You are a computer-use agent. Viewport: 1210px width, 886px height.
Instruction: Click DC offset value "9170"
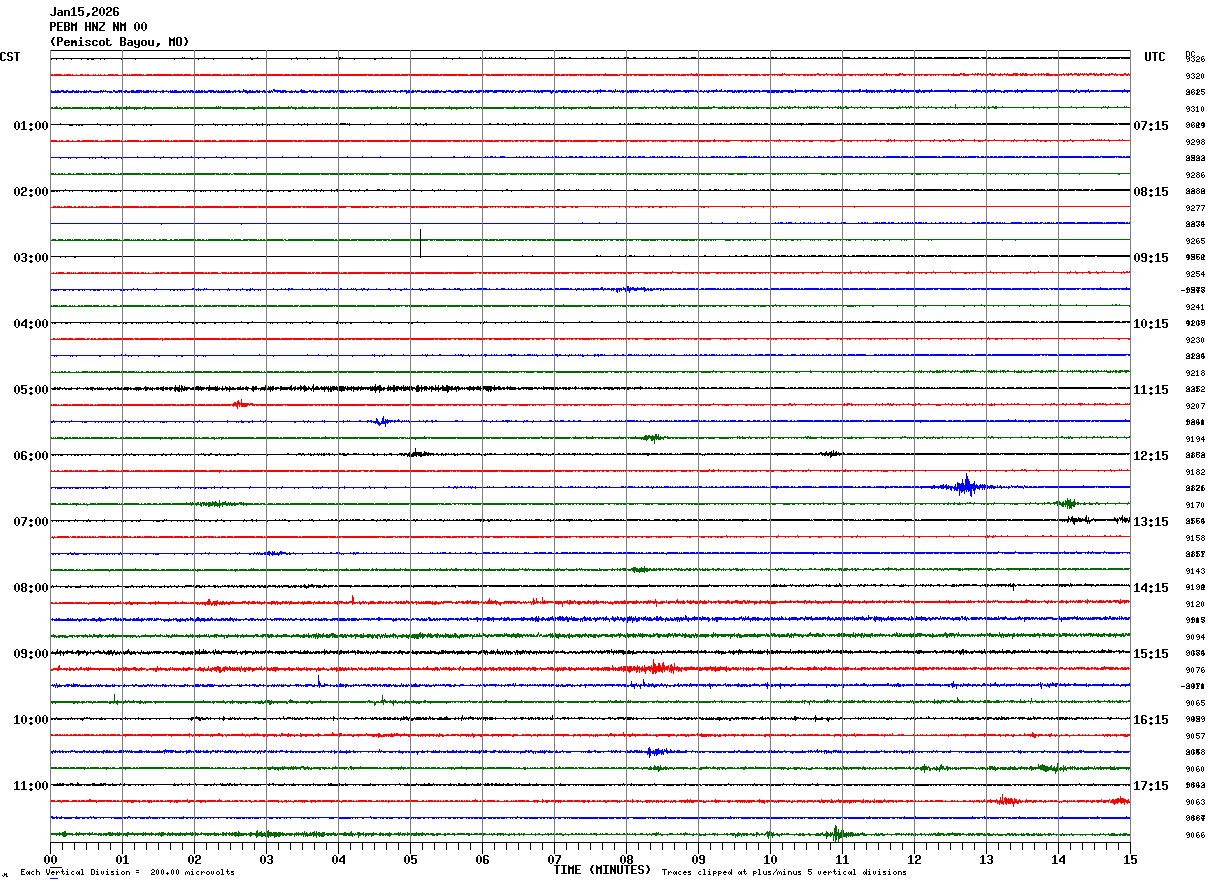tap(1195, 505)
